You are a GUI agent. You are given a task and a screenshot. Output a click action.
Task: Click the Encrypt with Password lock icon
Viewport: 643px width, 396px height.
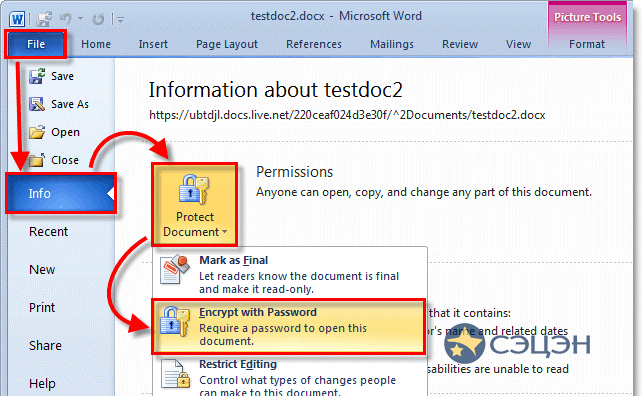[x=175, y=321]
